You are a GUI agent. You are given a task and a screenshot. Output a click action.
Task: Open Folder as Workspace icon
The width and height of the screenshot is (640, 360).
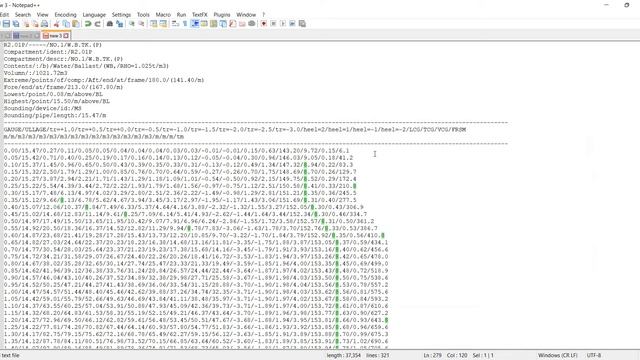click(242, 24)
